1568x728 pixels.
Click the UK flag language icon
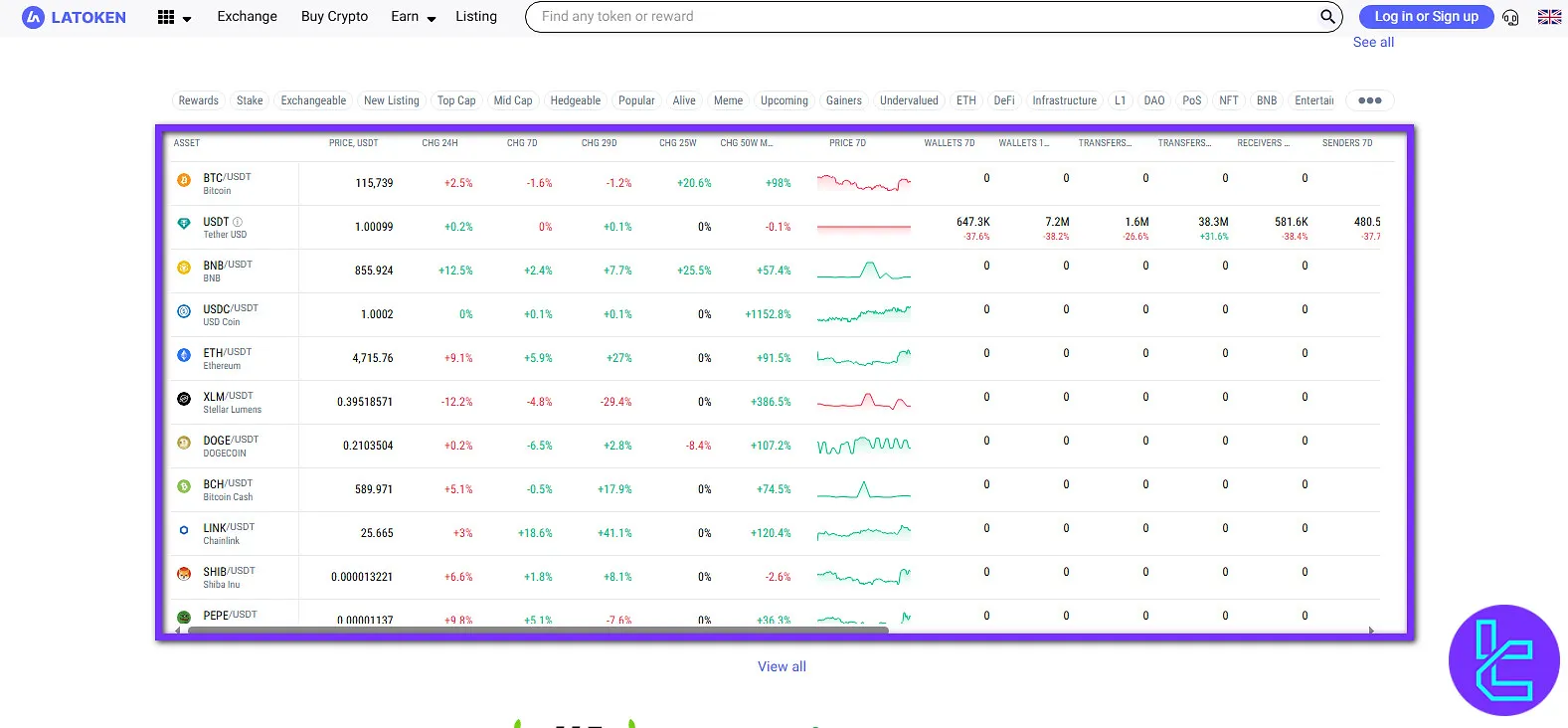coord(1549,17)
